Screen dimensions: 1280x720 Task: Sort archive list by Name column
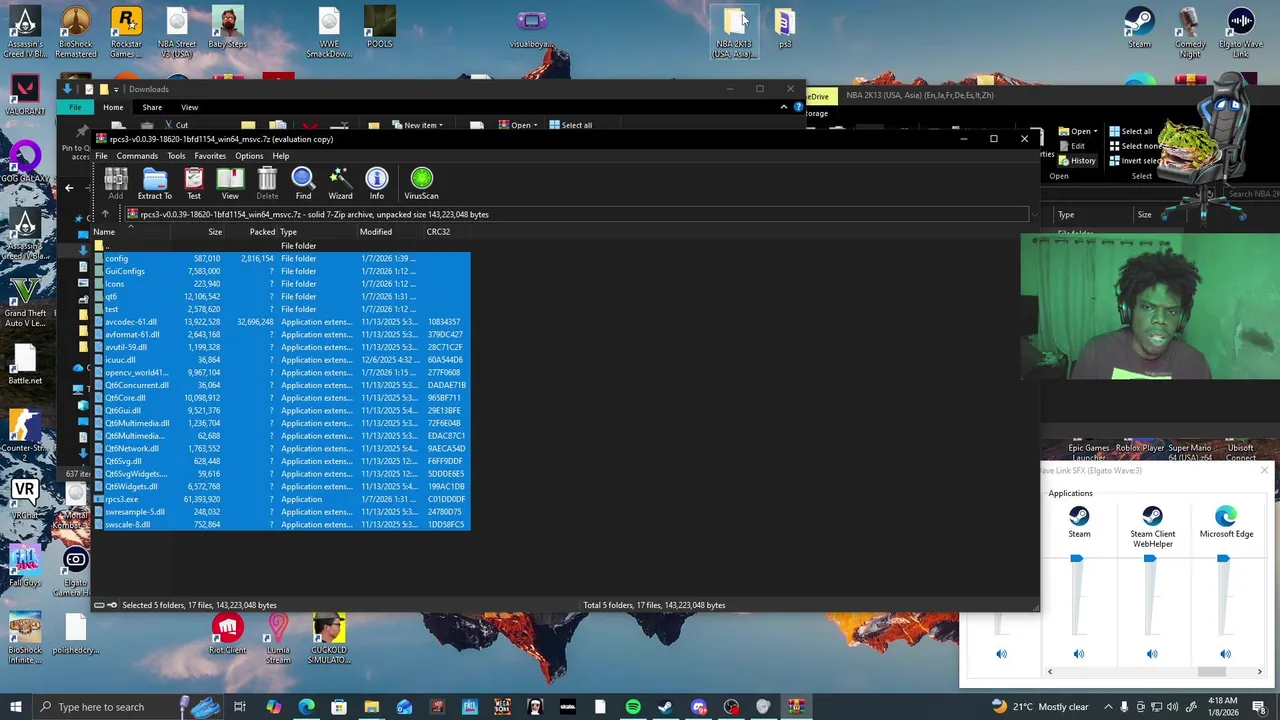click(130, 232)
